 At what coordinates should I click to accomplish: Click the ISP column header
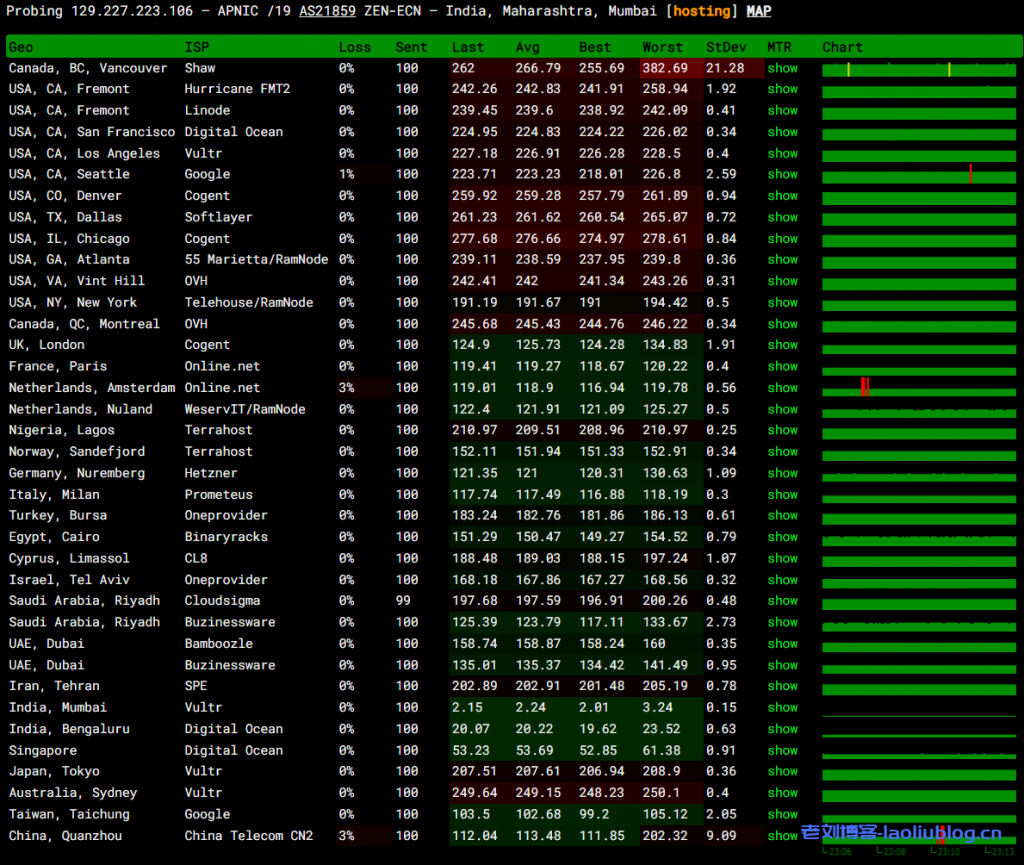197,47
